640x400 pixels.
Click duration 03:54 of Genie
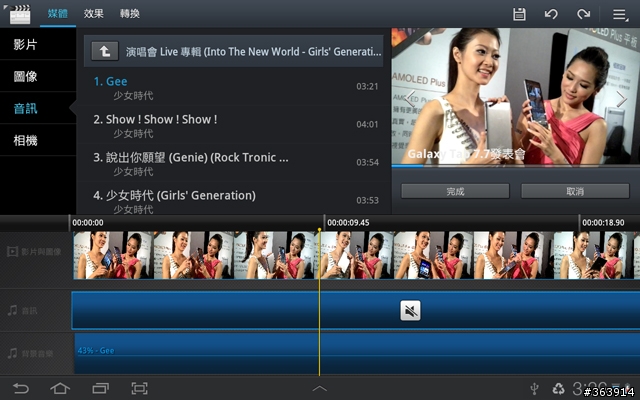(x=367, y=162)
